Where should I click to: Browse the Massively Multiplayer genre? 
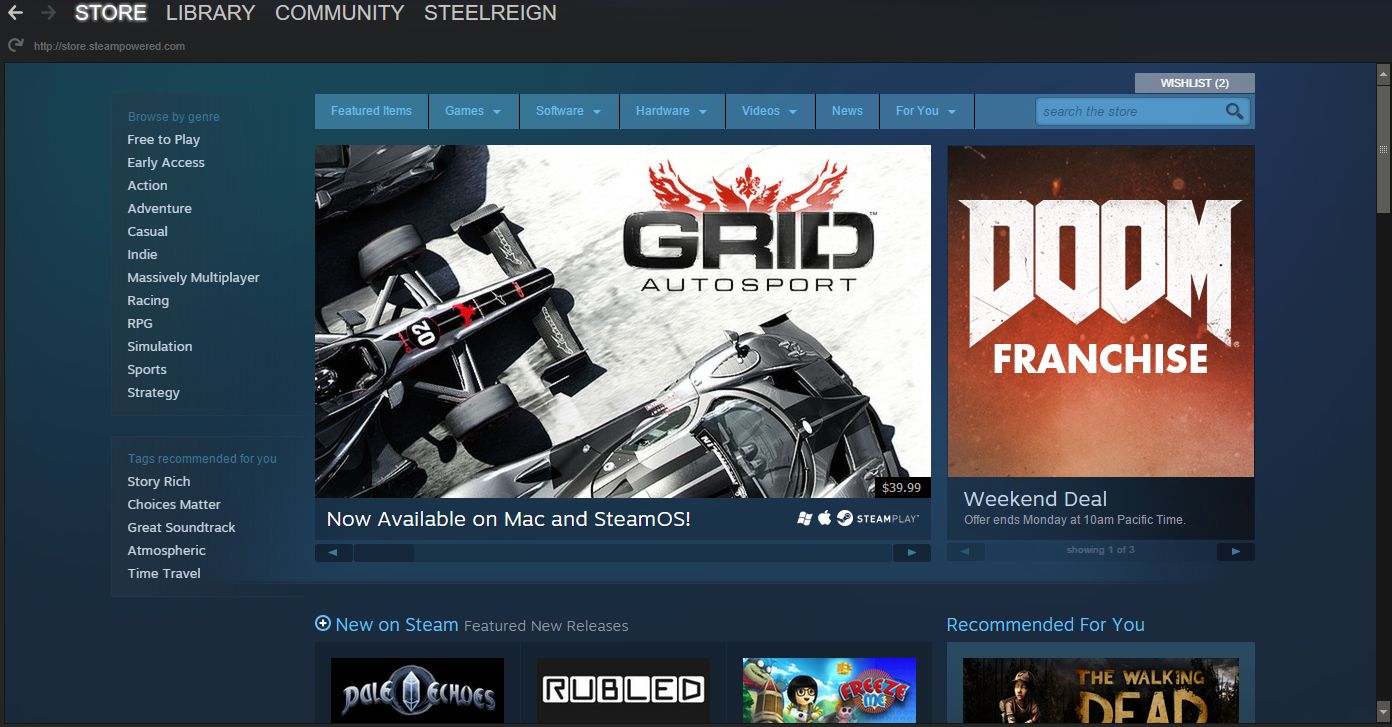point(193,277)
